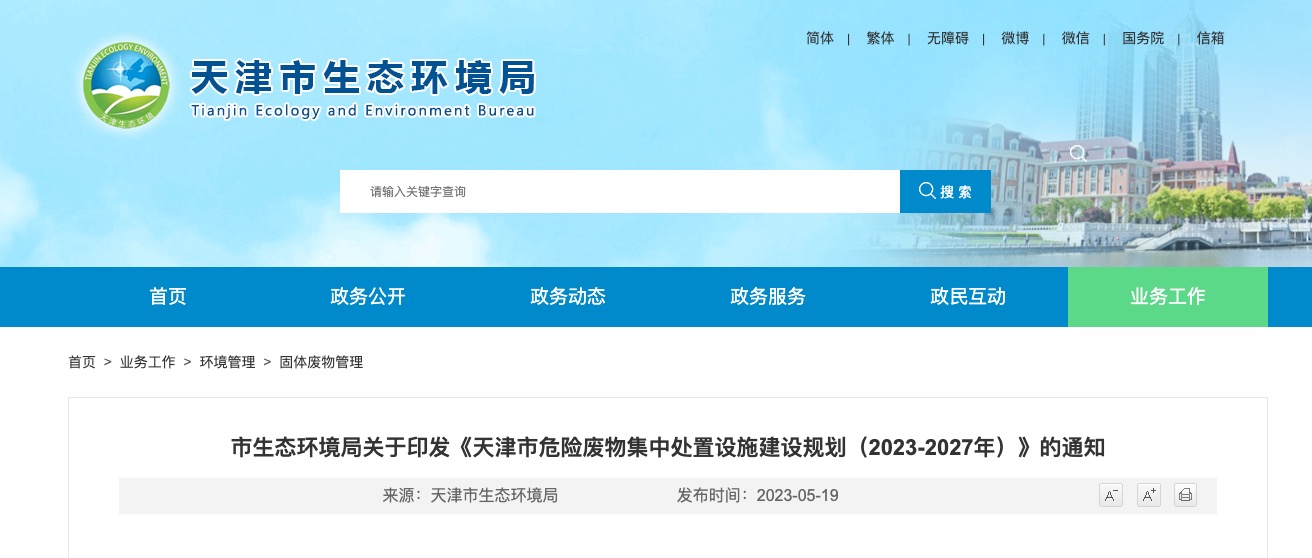Open the 首页 navigation tab

(168, 297)
